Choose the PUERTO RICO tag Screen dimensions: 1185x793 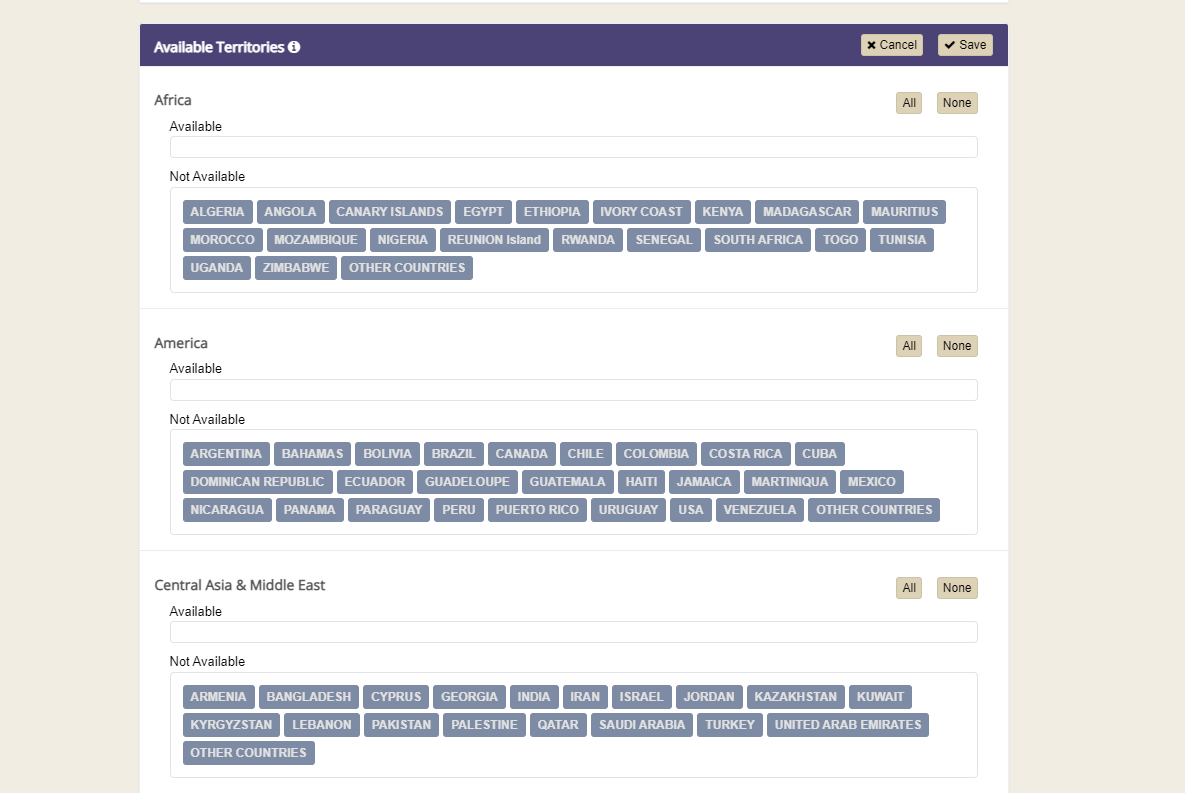pos(537,510)
